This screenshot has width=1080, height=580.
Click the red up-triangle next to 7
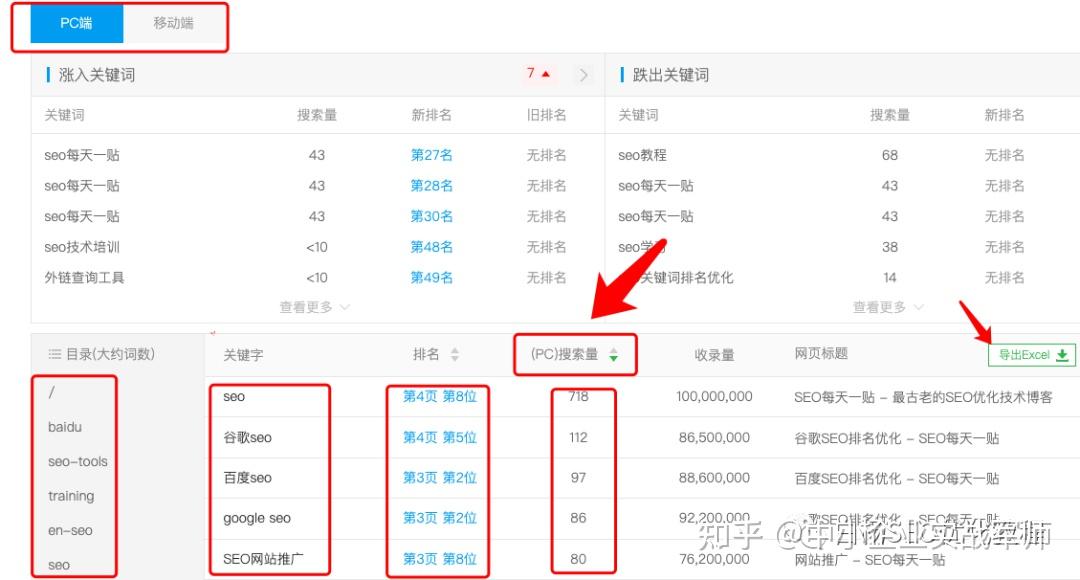click(x=546, y=74)
